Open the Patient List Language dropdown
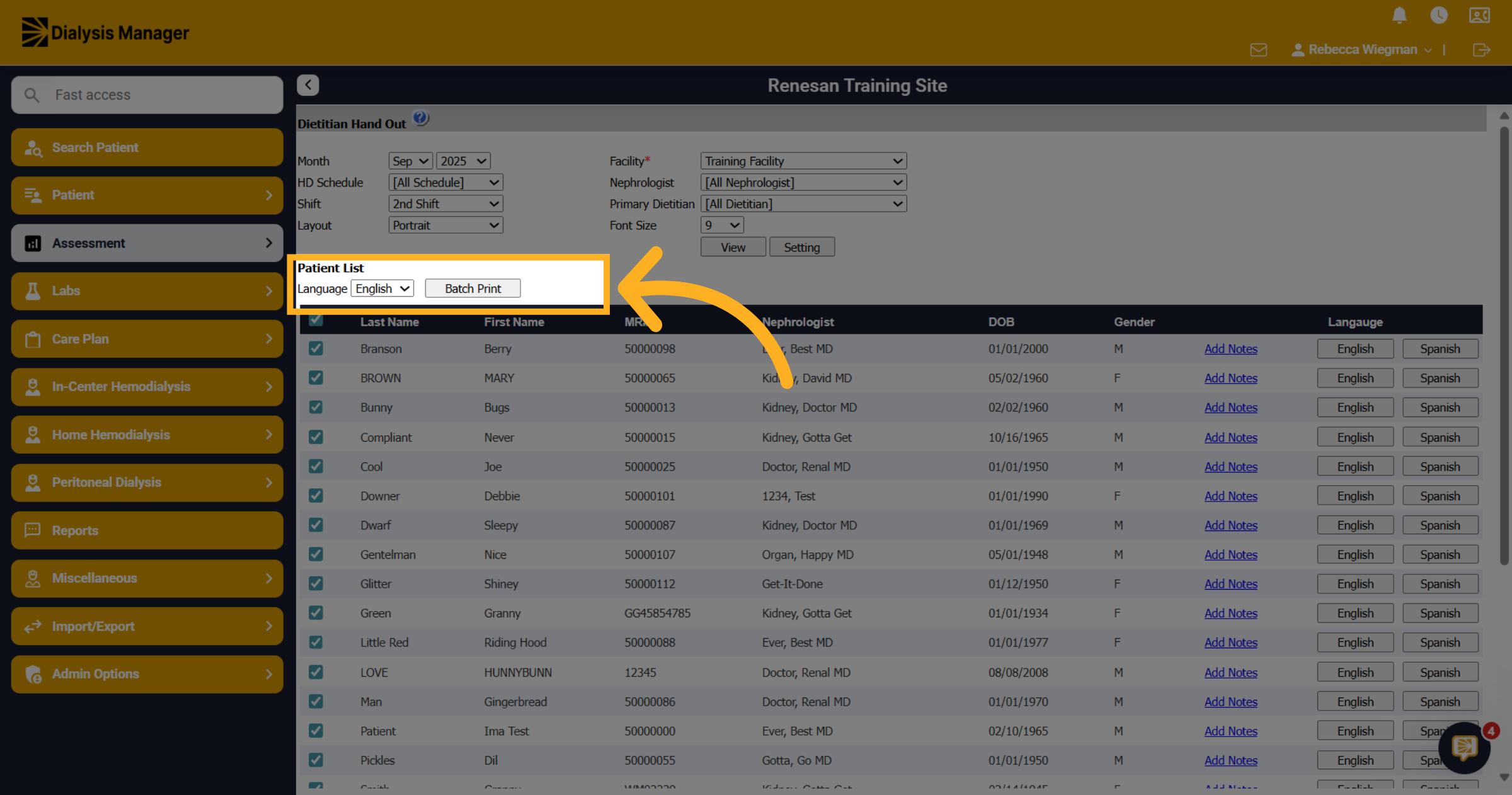The image size is (1512, 795). click(x=382, y=289)
